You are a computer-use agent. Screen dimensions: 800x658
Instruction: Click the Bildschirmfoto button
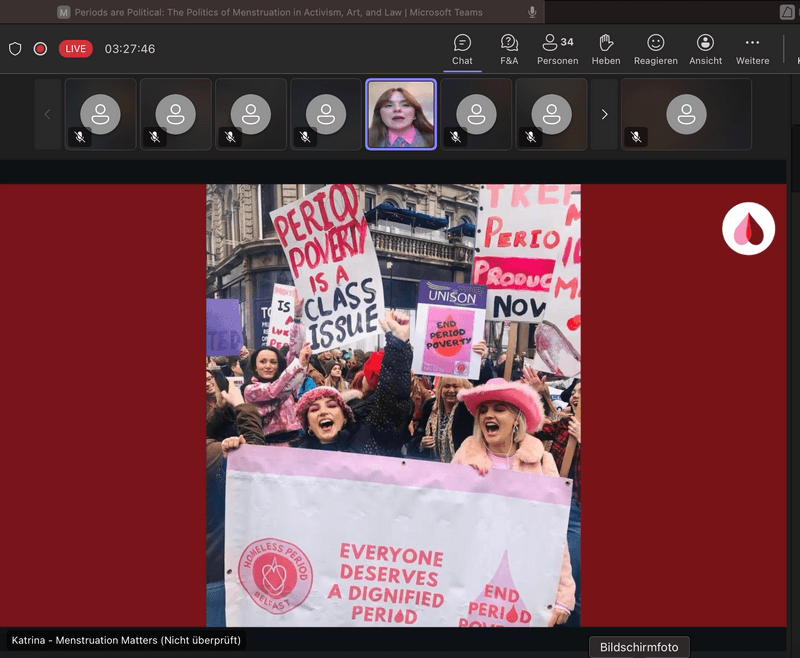point(639,647)
